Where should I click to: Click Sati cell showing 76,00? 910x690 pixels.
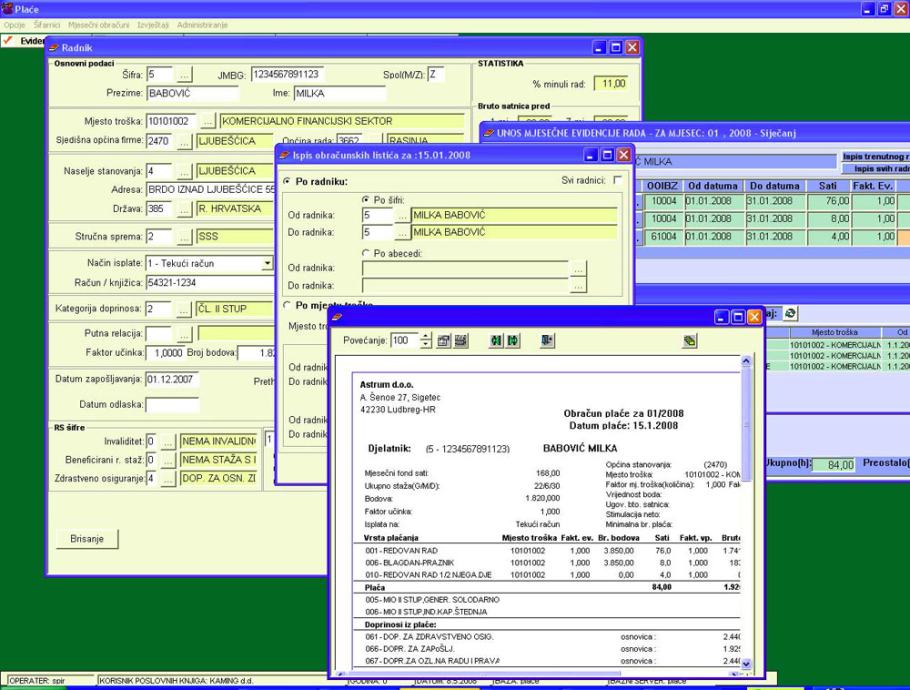pos(827,201)
